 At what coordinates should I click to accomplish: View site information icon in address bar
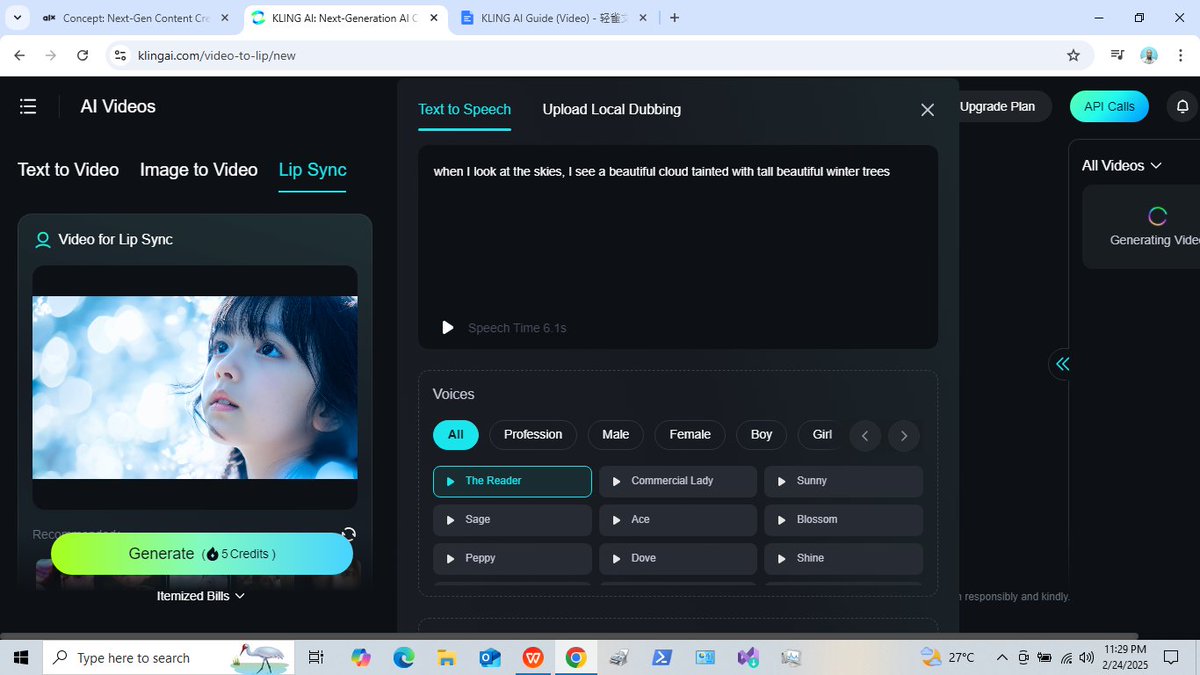click(x=120, y=56)
